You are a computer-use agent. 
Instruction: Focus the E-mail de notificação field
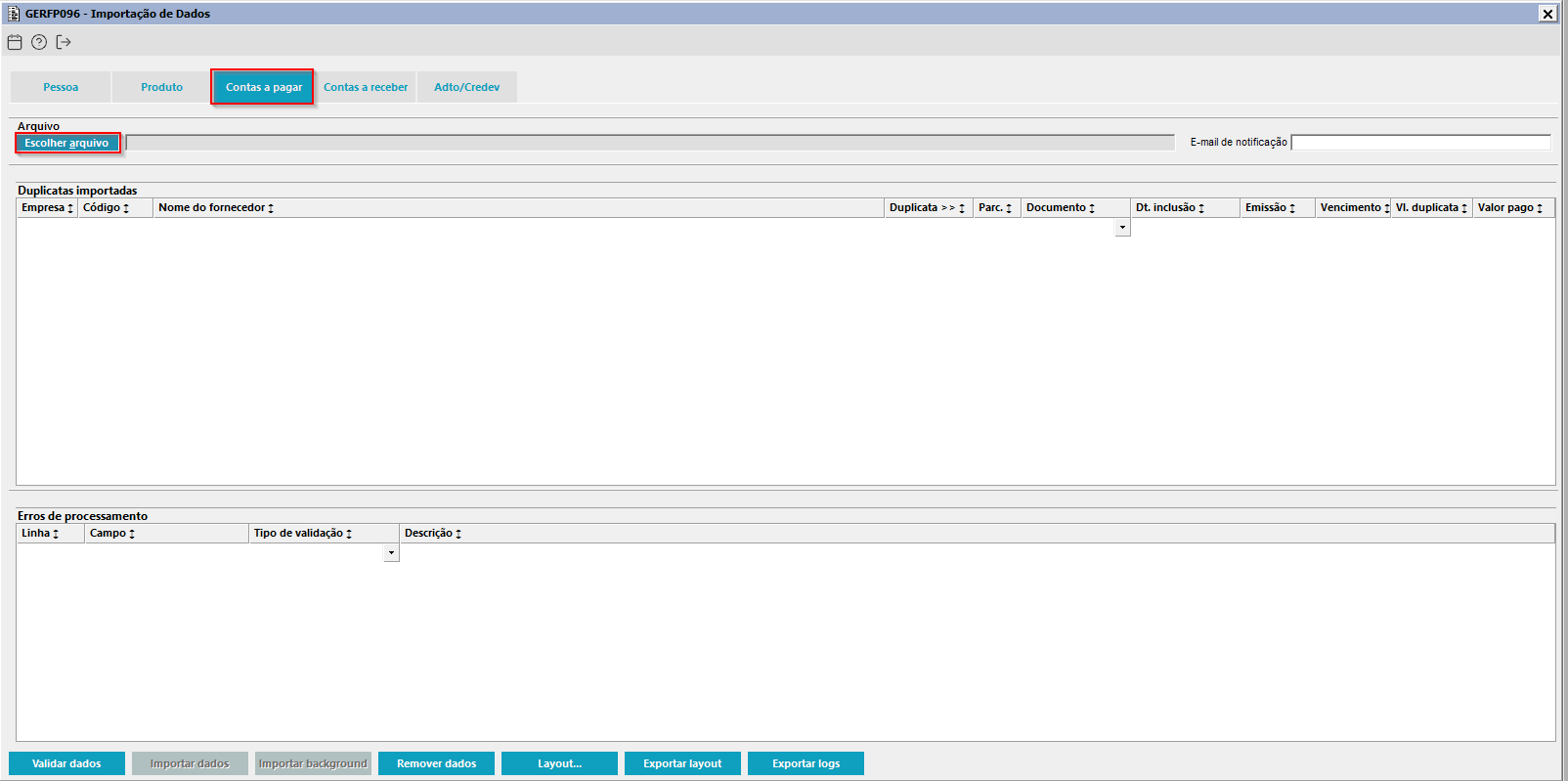pos(1421,143)
